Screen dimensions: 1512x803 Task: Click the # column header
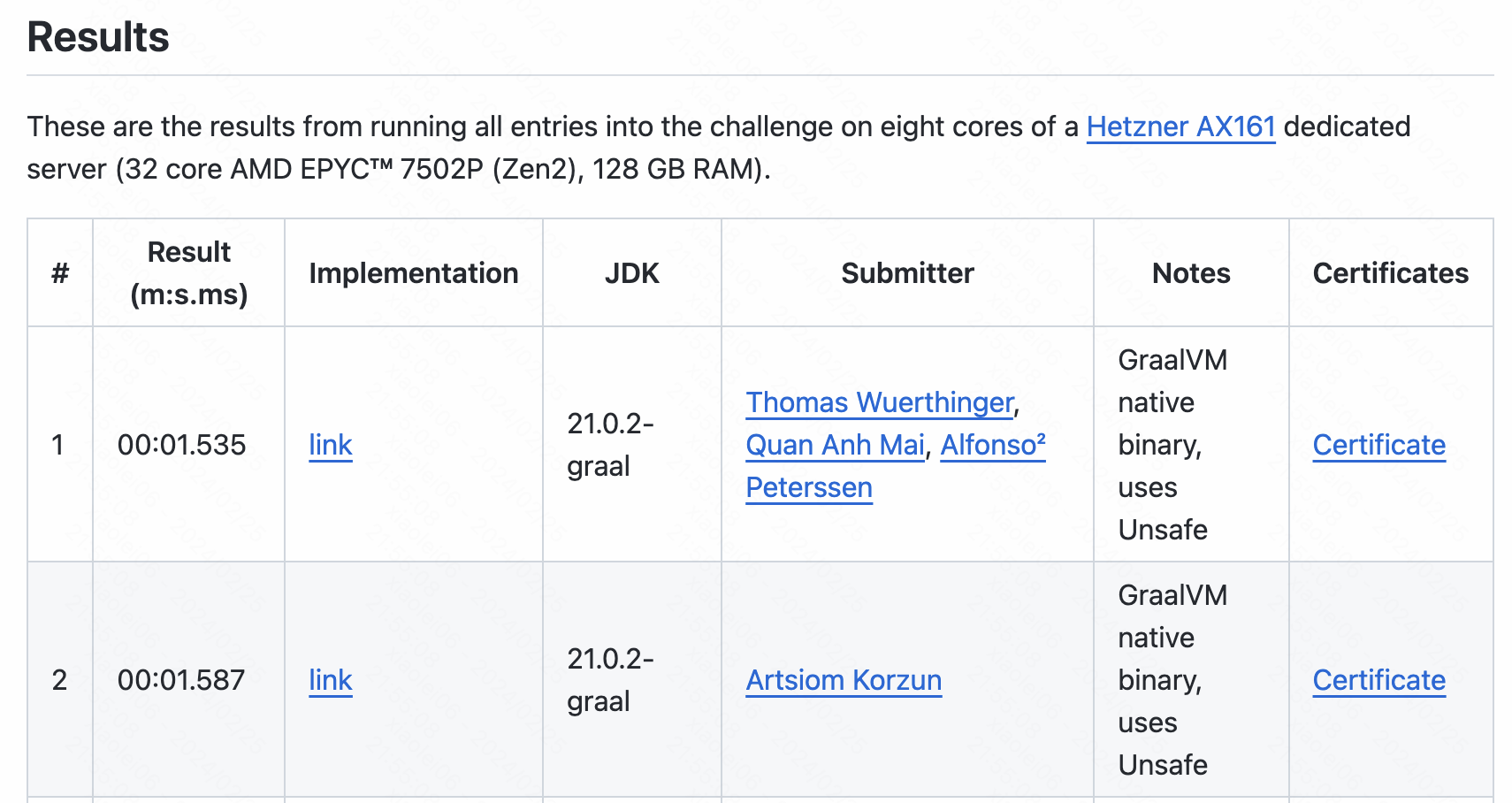tap(60, 273)
